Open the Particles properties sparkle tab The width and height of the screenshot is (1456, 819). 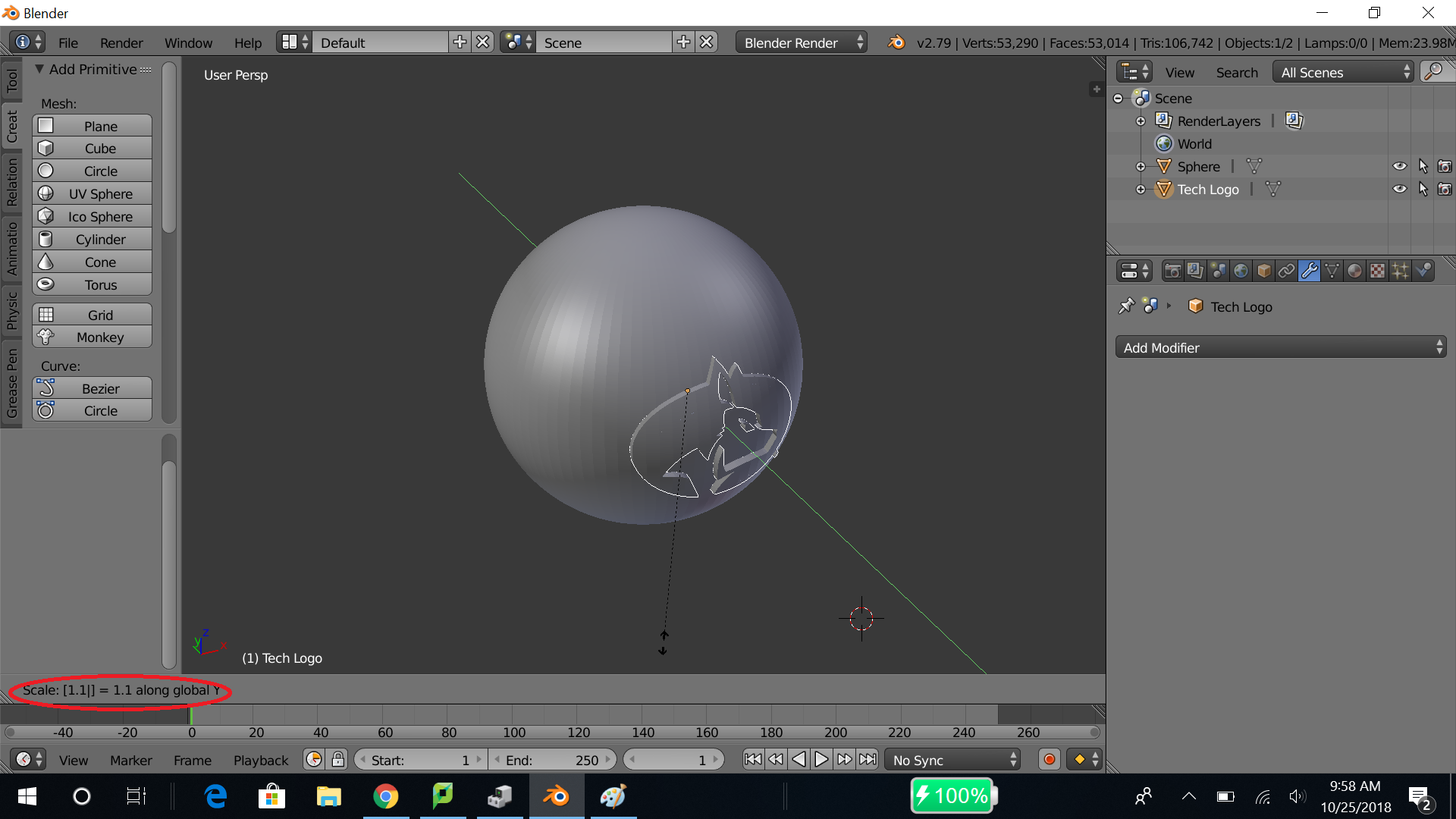pos(1400,271)
